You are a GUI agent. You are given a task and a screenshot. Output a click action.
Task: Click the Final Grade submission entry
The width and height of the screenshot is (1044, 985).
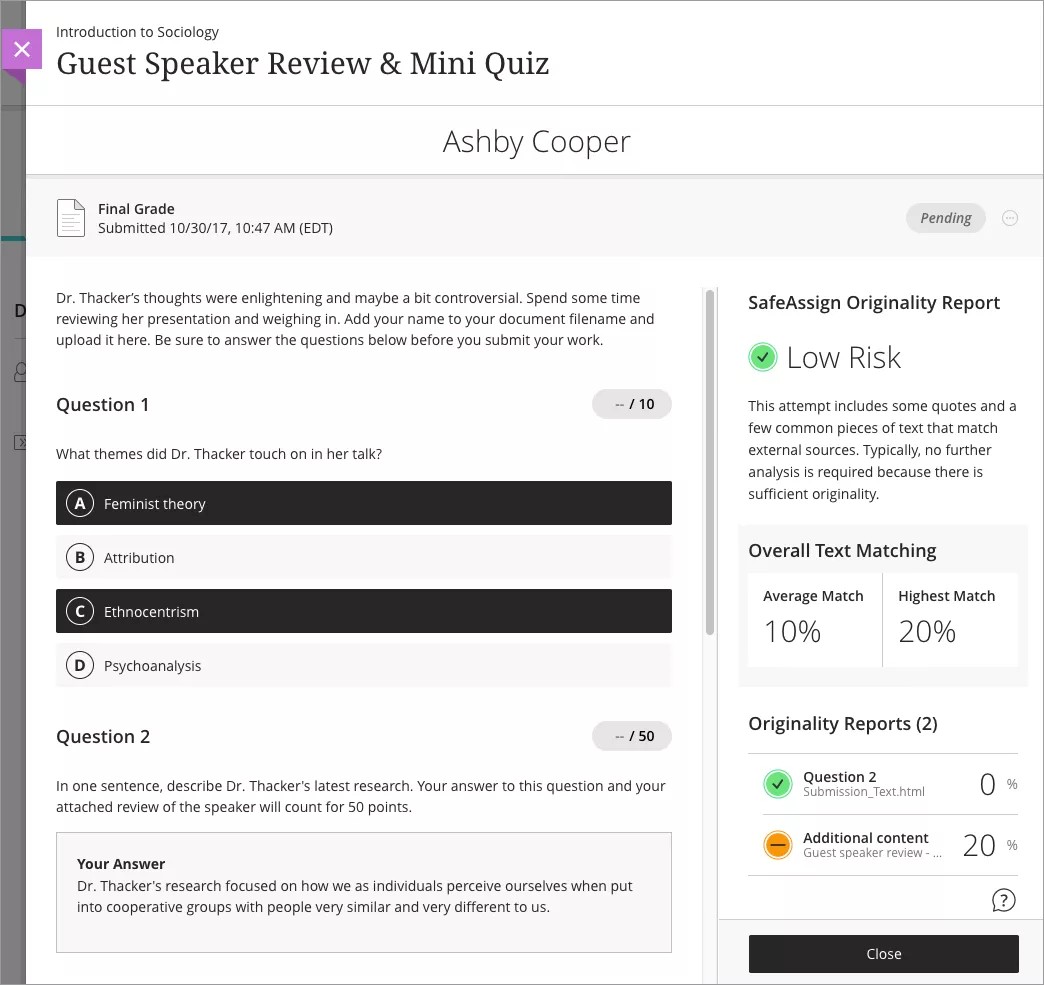[215, 218]
